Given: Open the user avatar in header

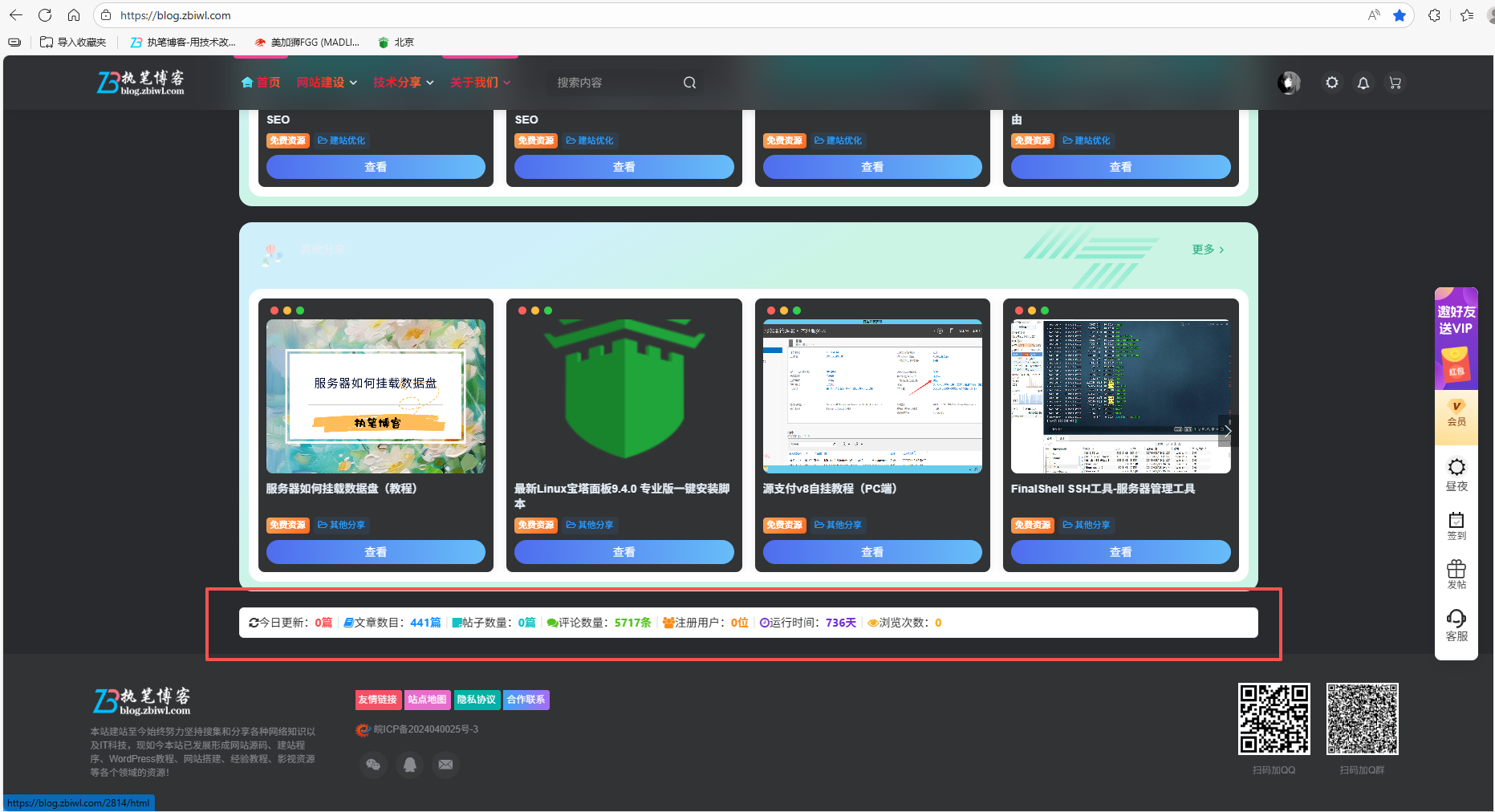Looking at the screenshot, I should pos(1289,83).
